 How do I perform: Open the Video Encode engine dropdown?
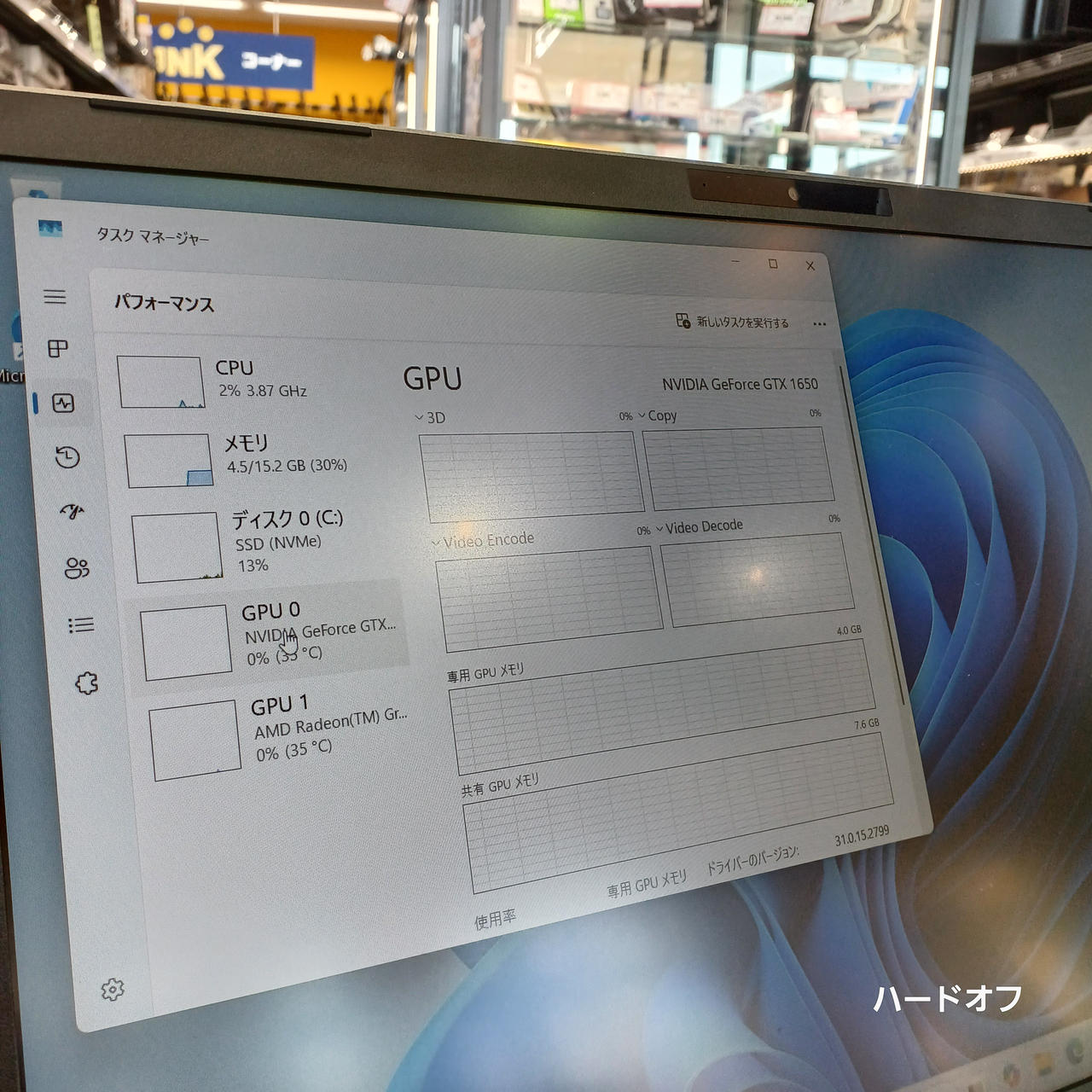[483, 540]
